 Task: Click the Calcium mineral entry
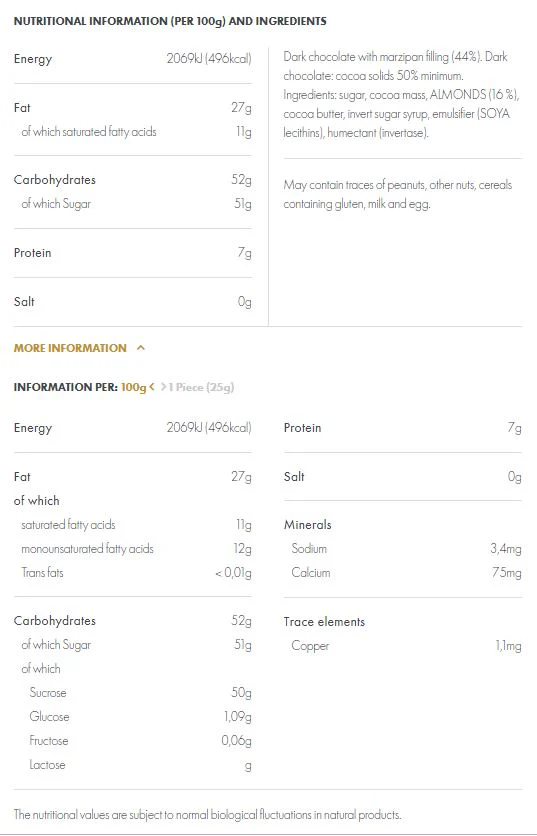point(311,573)
